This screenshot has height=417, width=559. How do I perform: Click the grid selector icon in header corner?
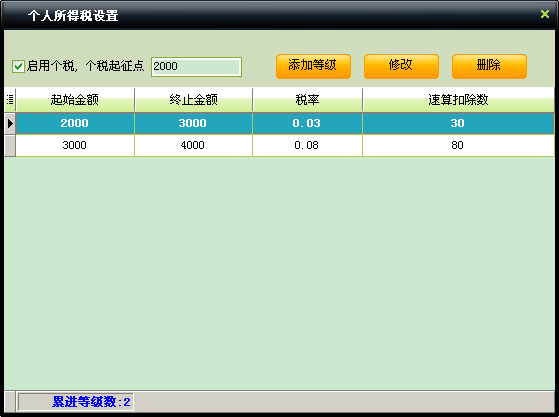[10, 100]
